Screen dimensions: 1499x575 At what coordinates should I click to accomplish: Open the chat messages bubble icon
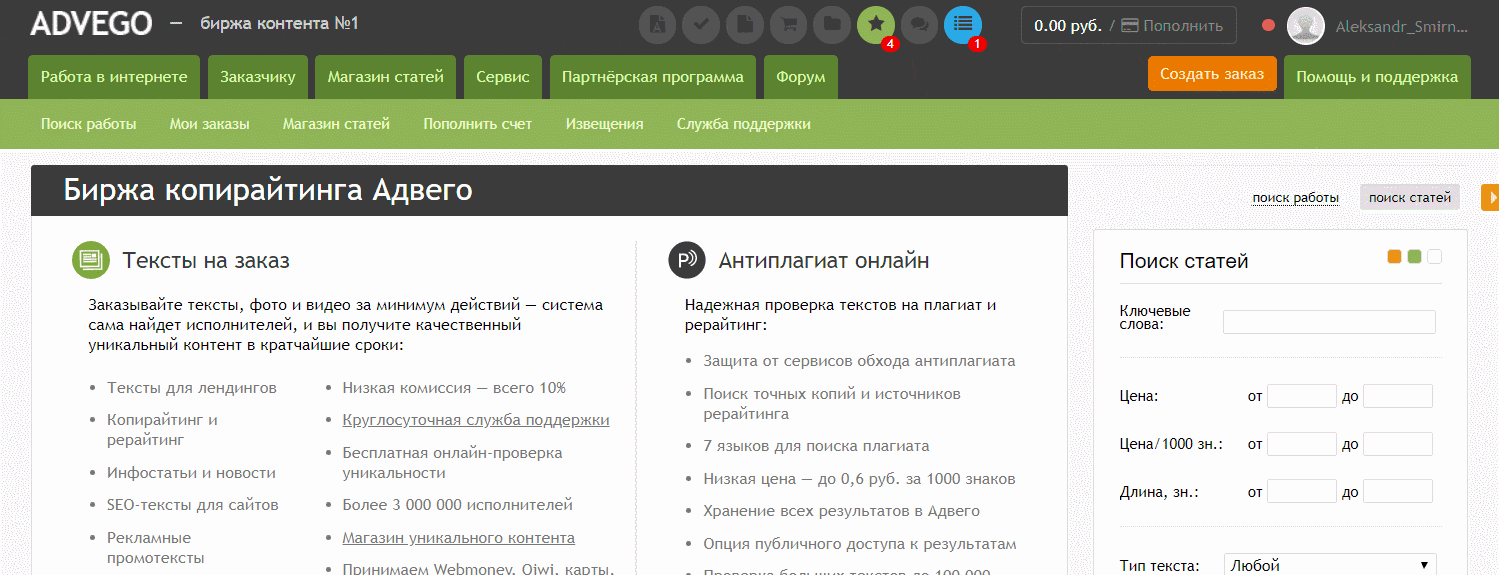click(x=919, y=25)
